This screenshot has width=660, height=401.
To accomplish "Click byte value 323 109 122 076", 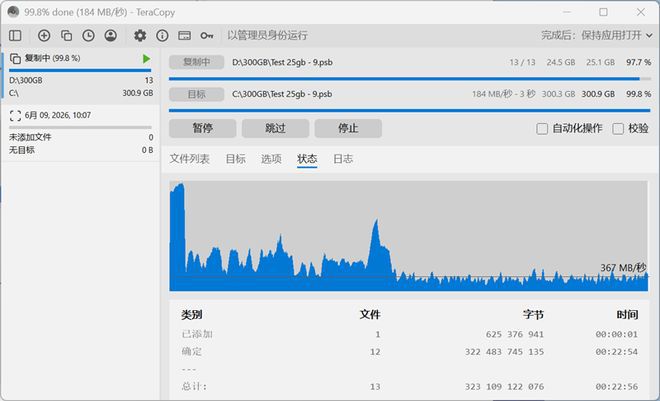I will click(x=504, y=386).
